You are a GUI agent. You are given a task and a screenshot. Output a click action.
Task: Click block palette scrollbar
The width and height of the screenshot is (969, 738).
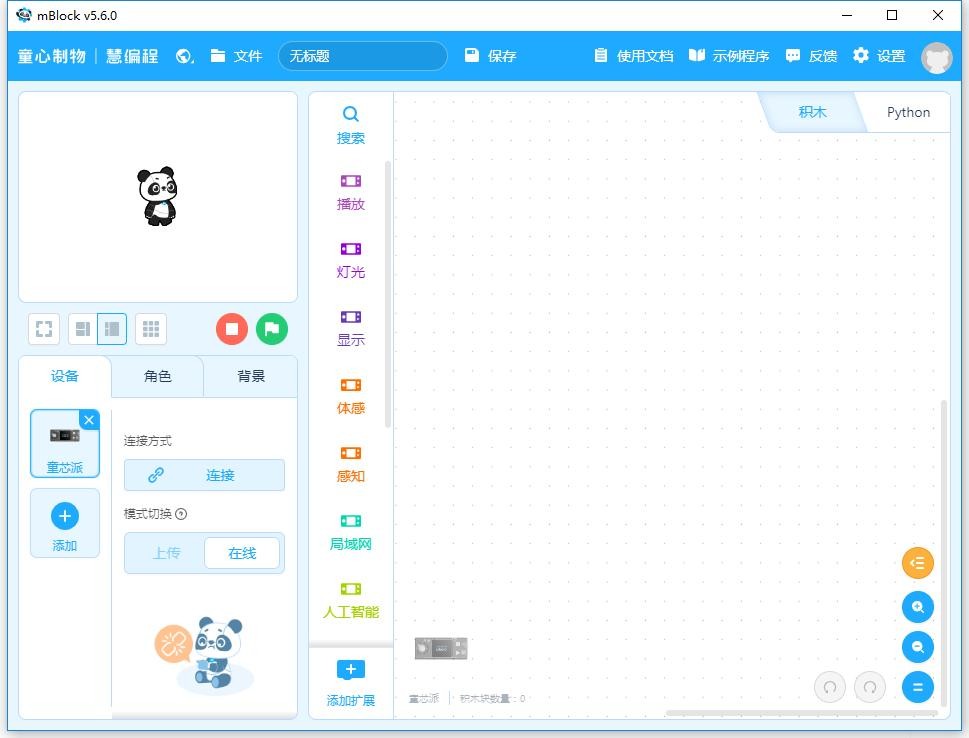[x=387, y=294]
